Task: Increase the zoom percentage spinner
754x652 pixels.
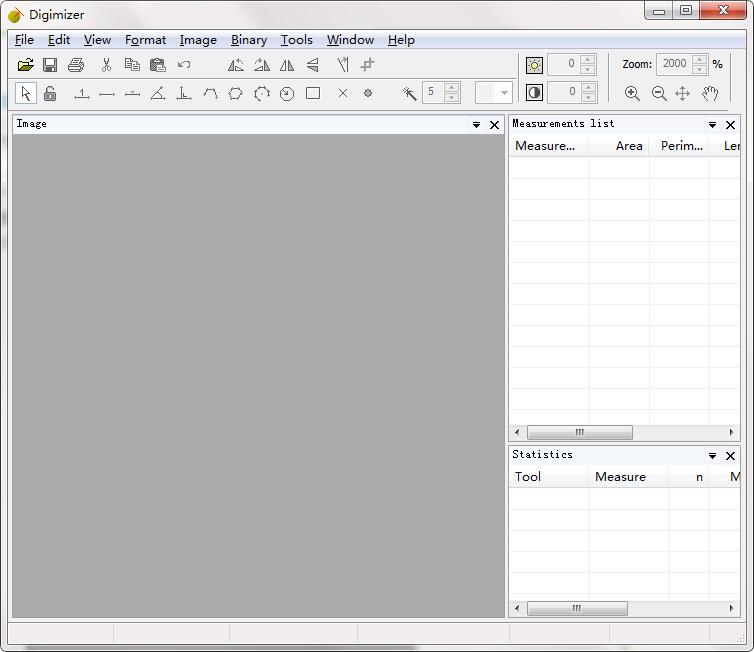Action: (700, 60)
